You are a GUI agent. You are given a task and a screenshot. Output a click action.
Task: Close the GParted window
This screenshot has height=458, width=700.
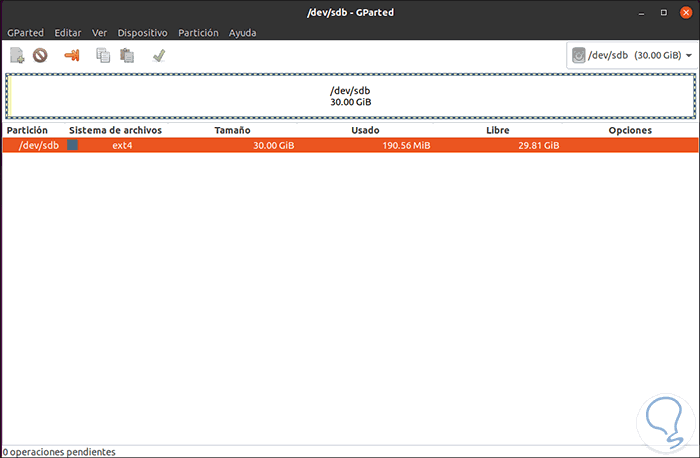(686, 12)
